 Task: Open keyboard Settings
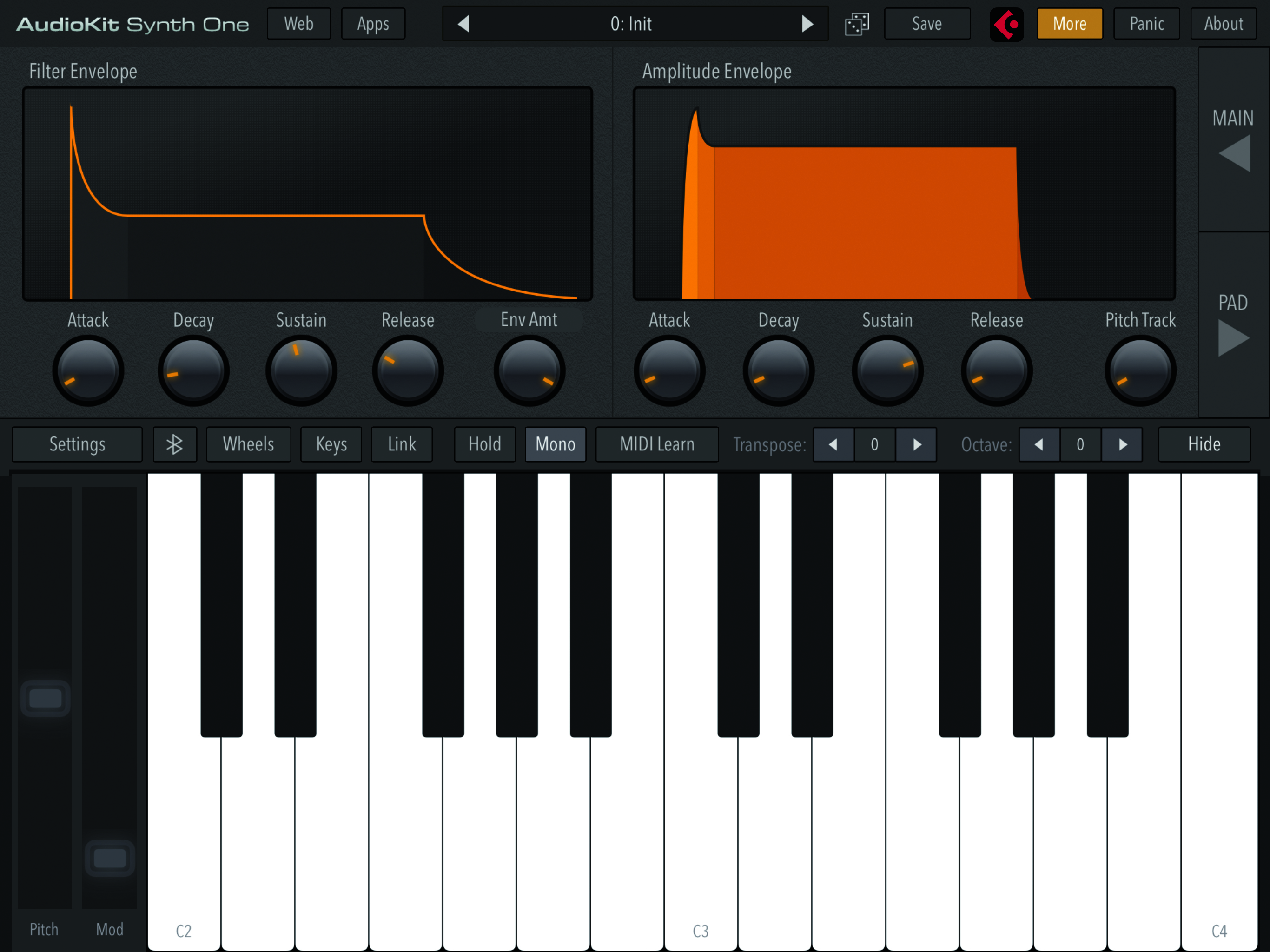[x=77, y=444]
